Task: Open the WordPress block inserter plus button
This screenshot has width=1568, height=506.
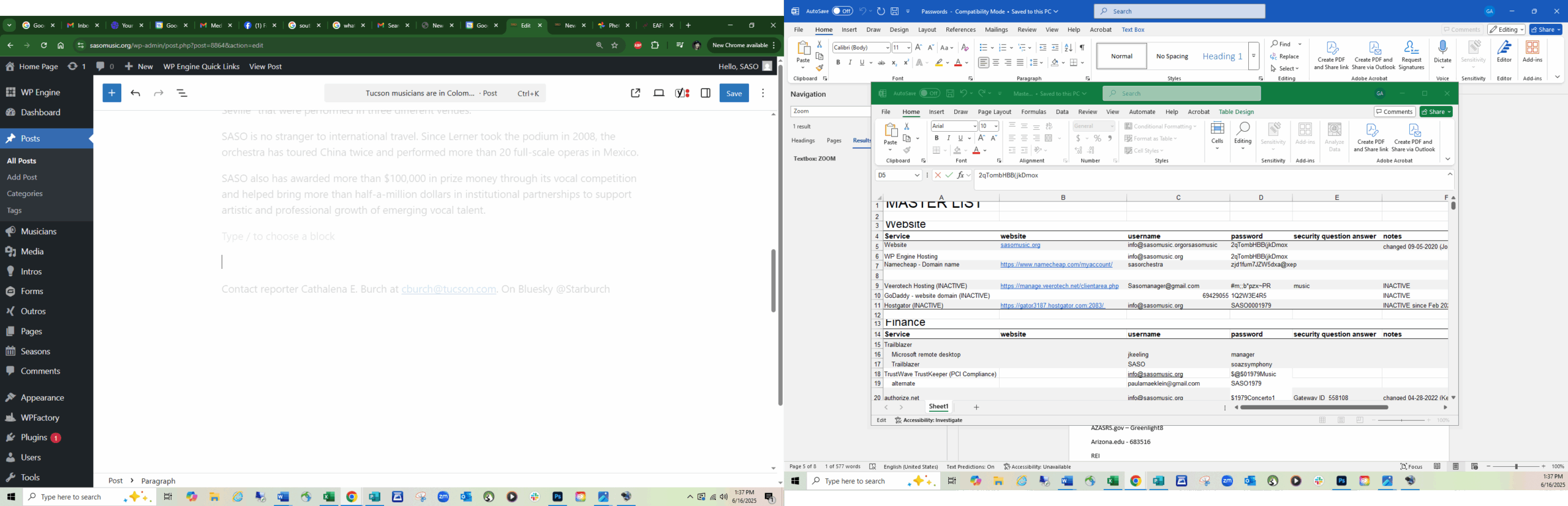Action: 111,93
